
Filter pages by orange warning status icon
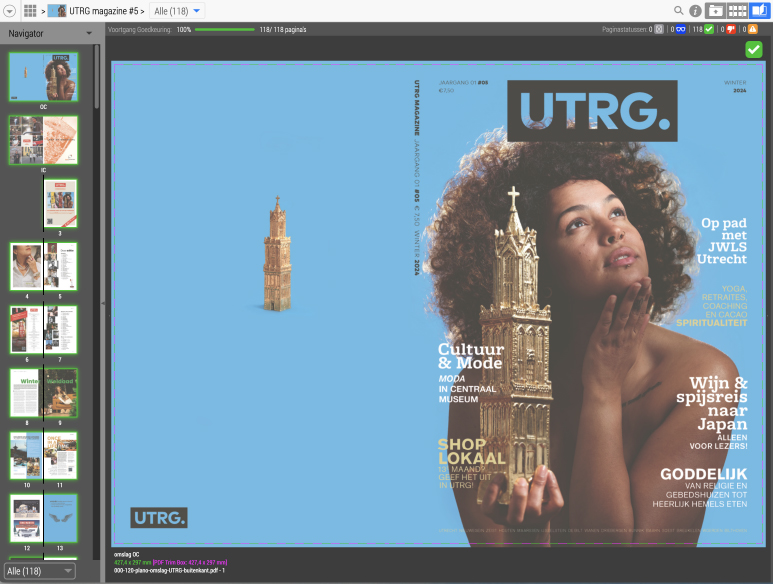pyautogui.click(x=753, y=30)
